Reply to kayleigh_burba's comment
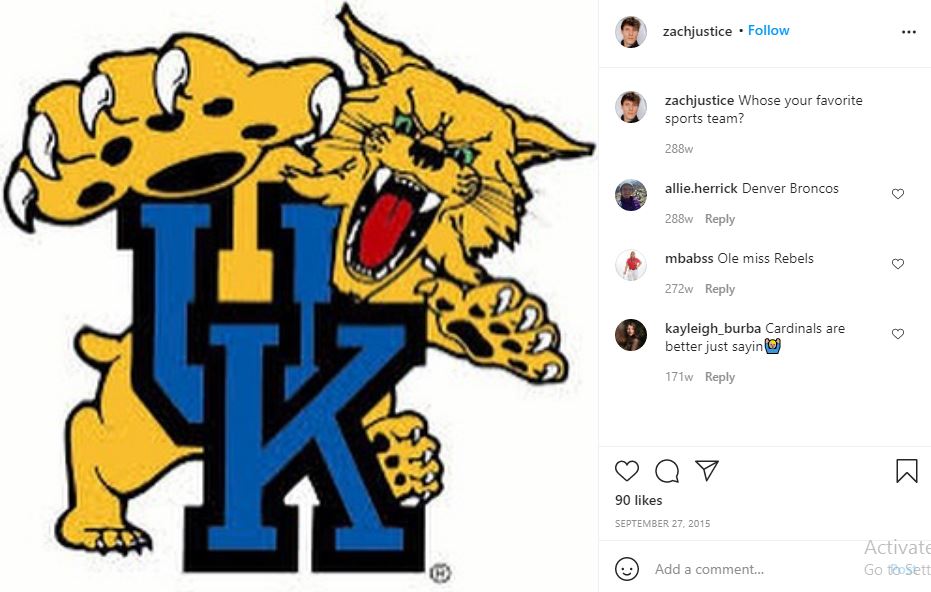 point(720,377)
